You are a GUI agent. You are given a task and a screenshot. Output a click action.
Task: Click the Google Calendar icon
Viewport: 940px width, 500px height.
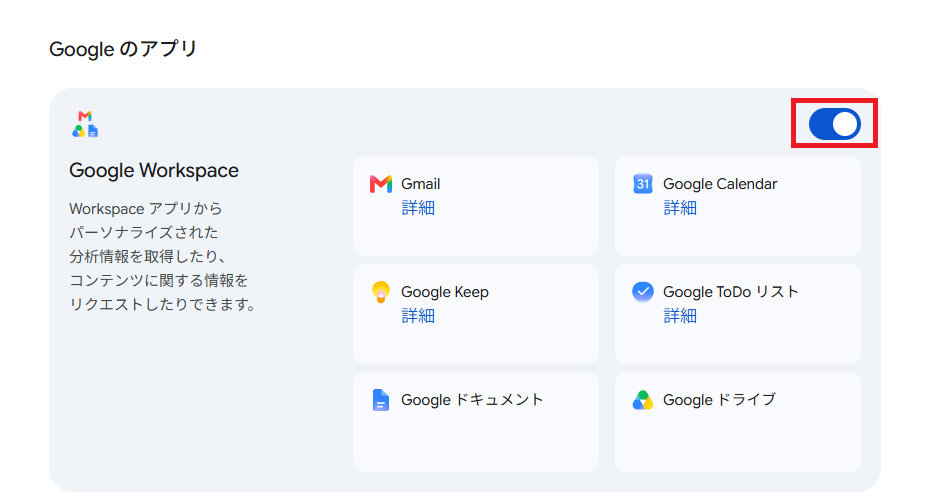point(643,184)
